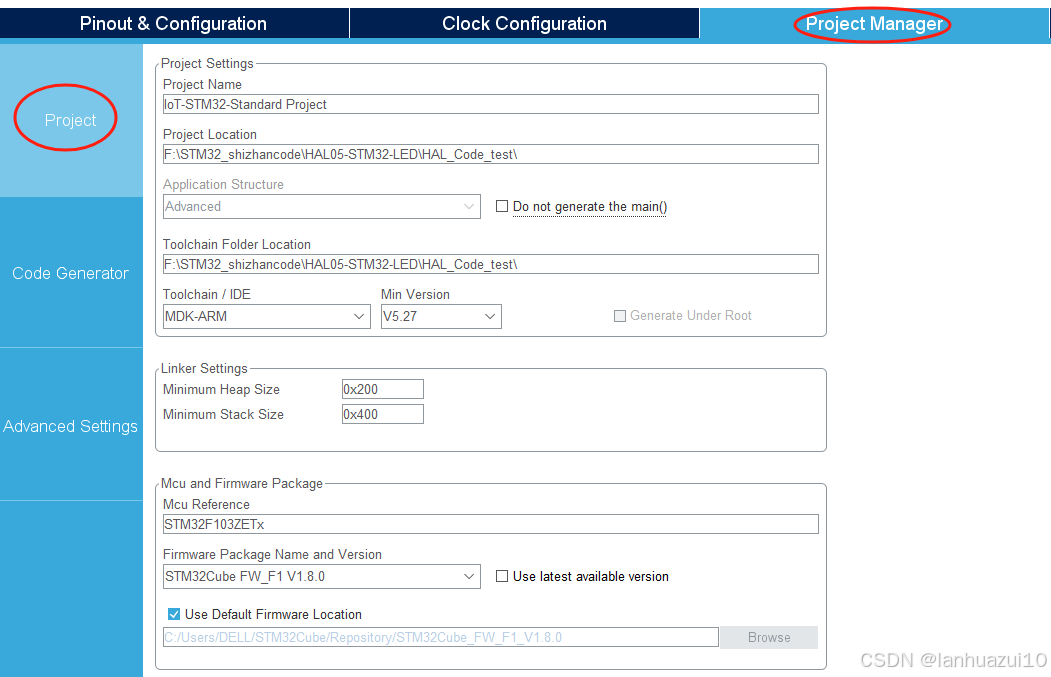Open the Firmware Package Name and Version dropdown
The image size is (1051, 677).
pos(322,576)
